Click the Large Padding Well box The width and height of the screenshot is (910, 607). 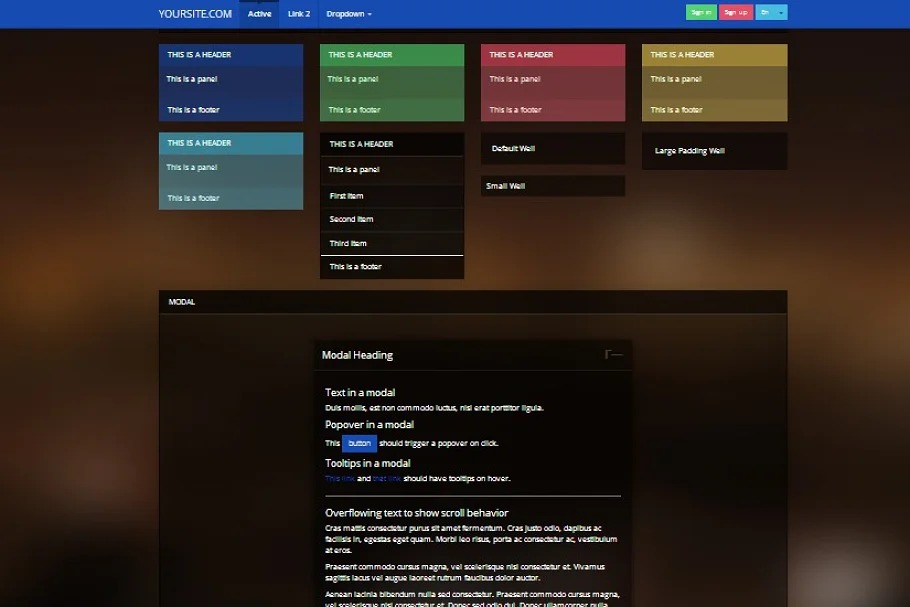714,151
